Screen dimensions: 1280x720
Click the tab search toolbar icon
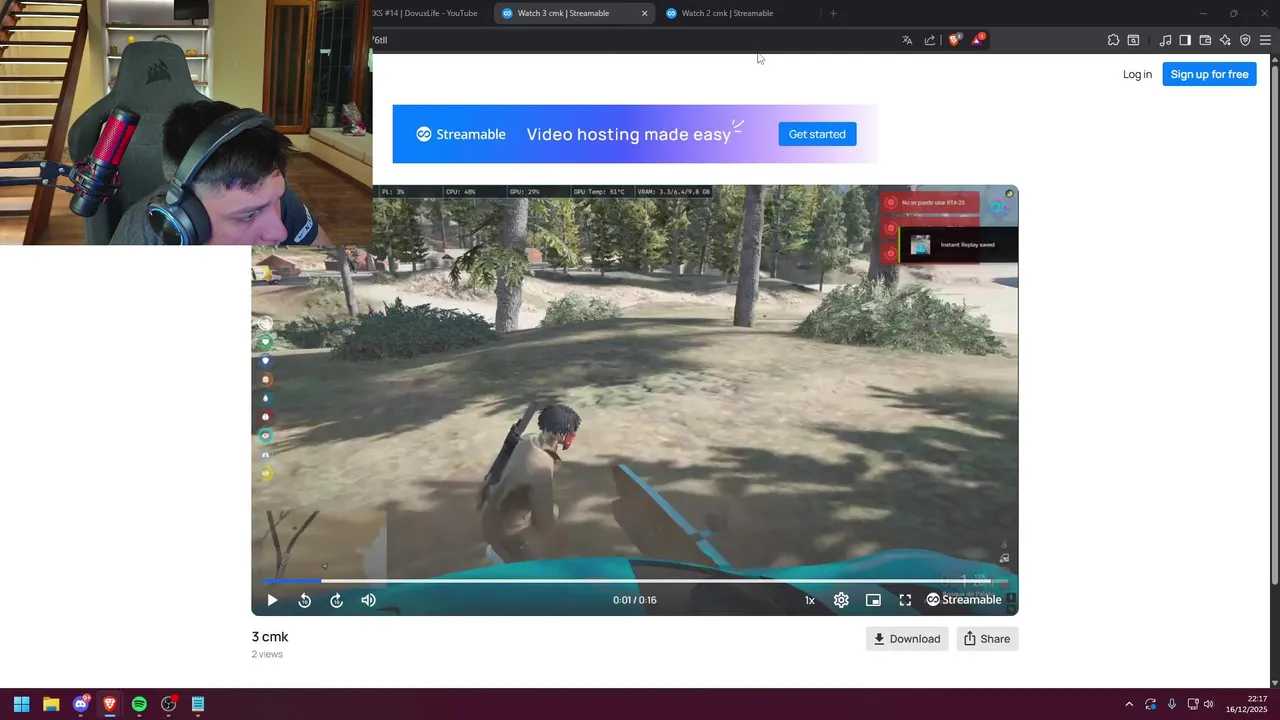(1133, 40)
